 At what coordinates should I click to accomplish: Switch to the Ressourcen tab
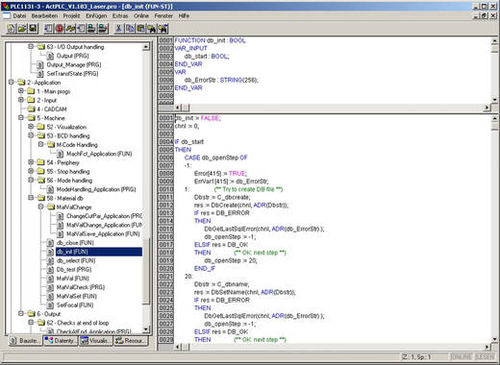[x=131, y=341]
